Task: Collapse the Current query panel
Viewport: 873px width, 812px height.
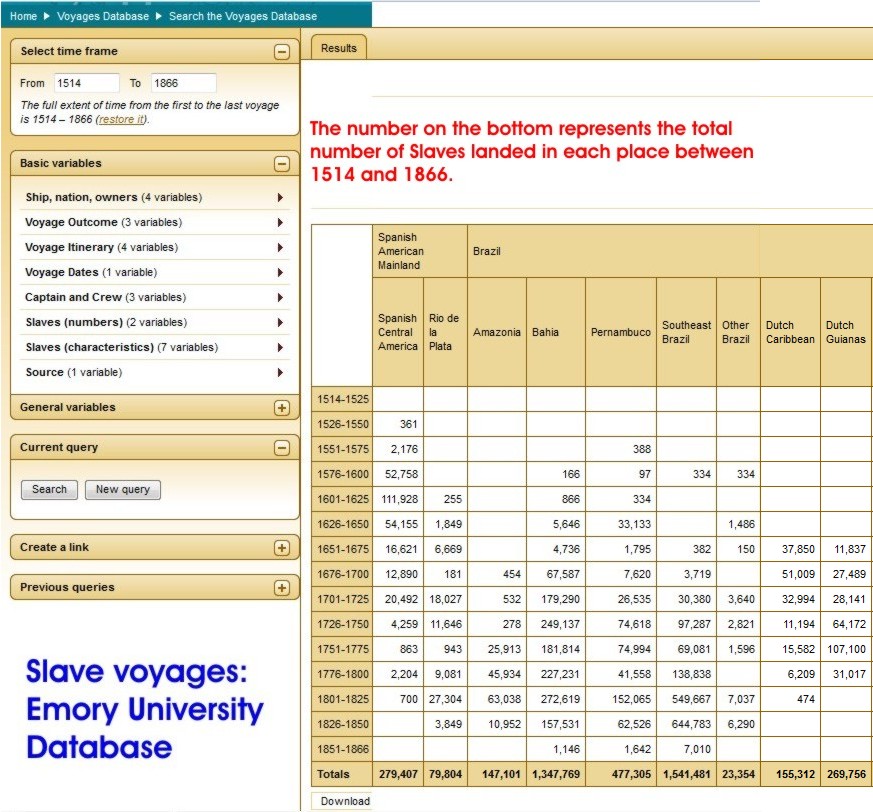Action: [282, 448]
